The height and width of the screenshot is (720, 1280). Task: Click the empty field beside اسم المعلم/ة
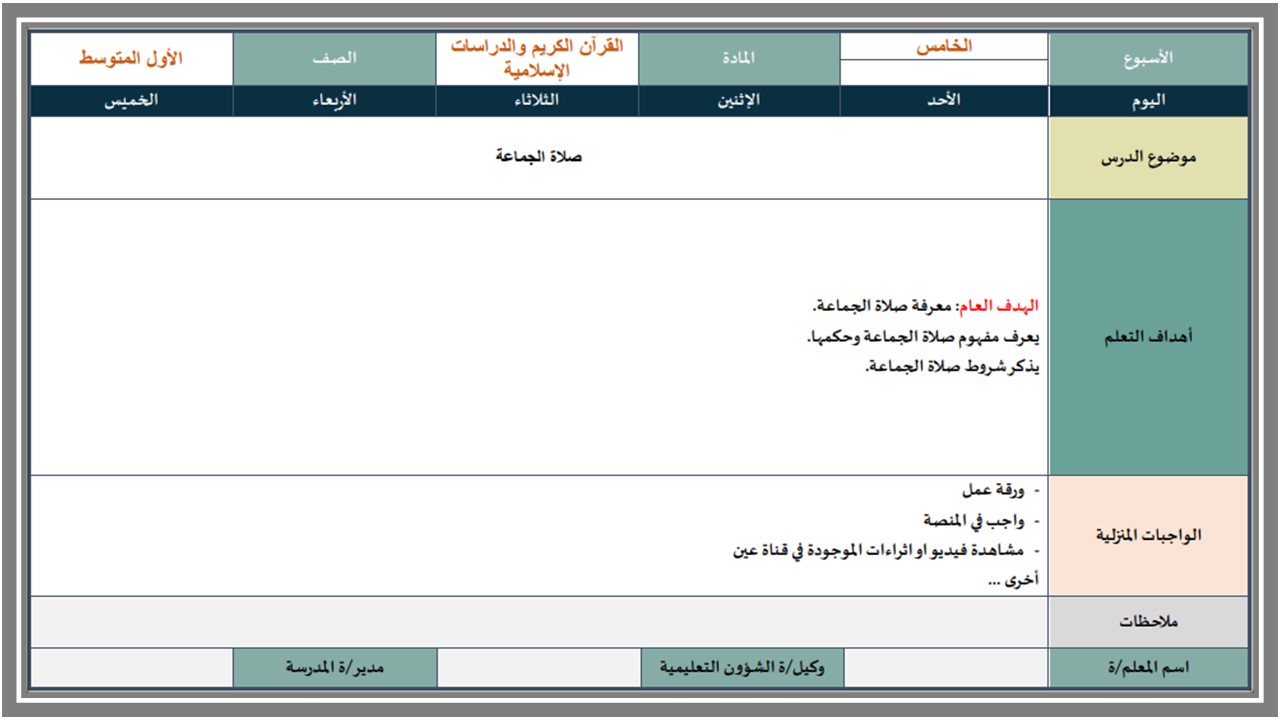946,668
